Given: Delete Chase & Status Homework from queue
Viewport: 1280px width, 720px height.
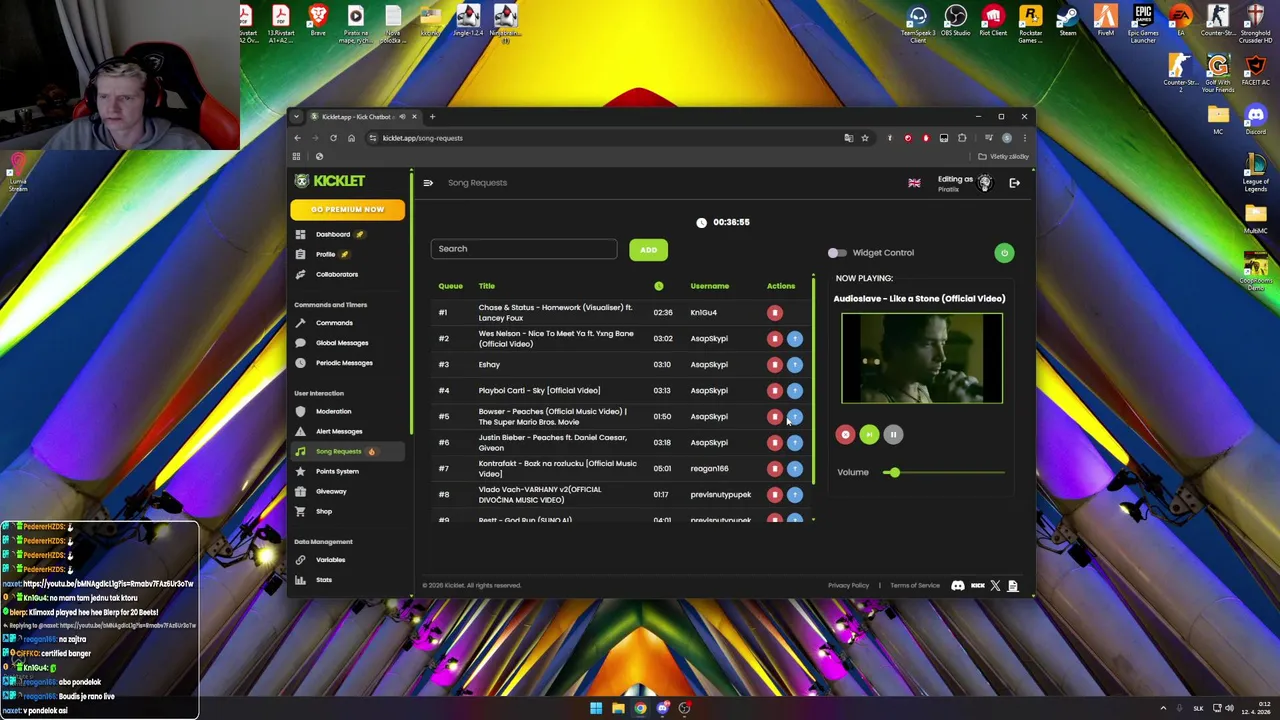Looking at the screenshot, I should (774, 312).
